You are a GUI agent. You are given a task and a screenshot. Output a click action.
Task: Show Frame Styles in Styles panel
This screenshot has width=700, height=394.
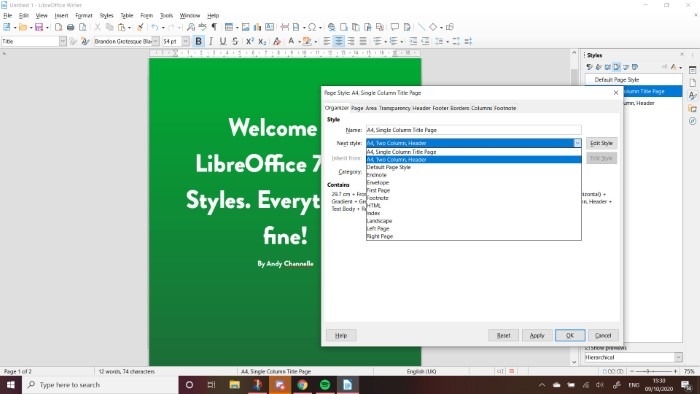click(608, 67)
